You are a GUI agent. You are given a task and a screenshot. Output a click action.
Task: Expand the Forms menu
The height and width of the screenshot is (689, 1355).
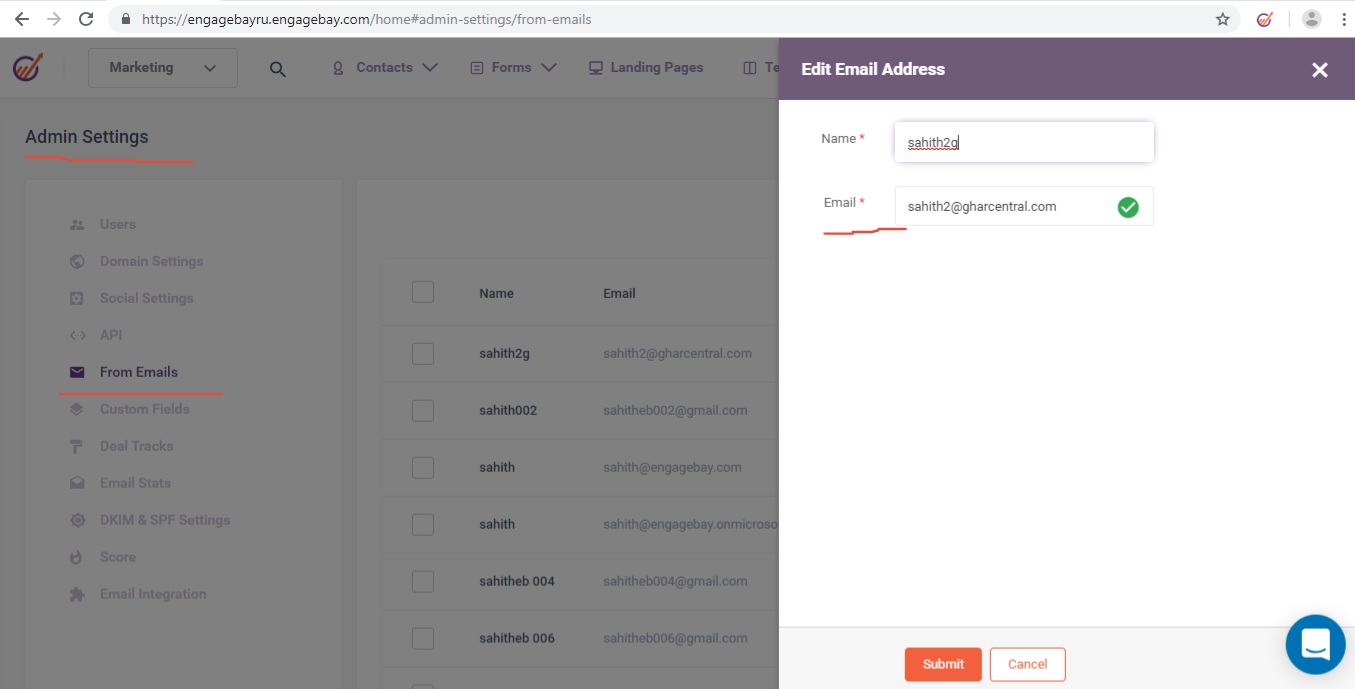point(512,68)
